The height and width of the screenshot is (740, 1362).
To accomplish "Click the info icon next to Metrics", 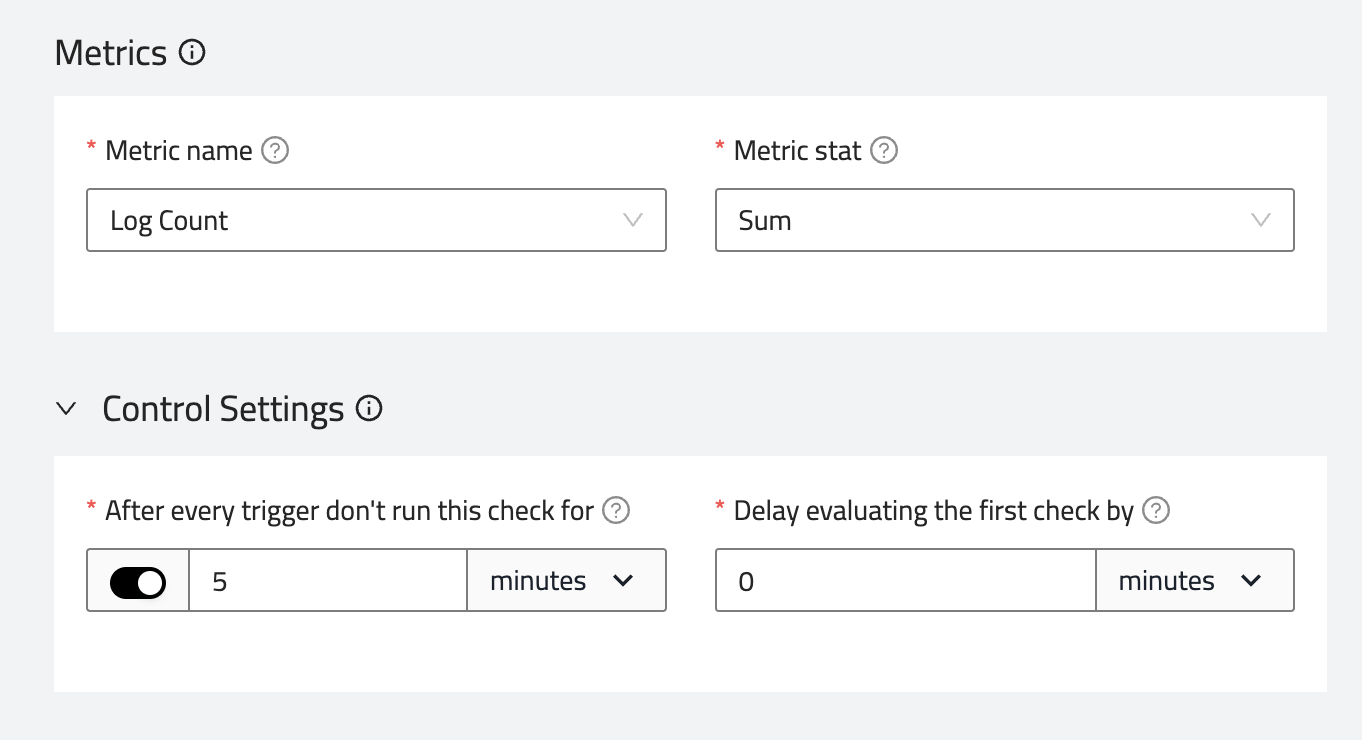I will (x=192, y=52).
